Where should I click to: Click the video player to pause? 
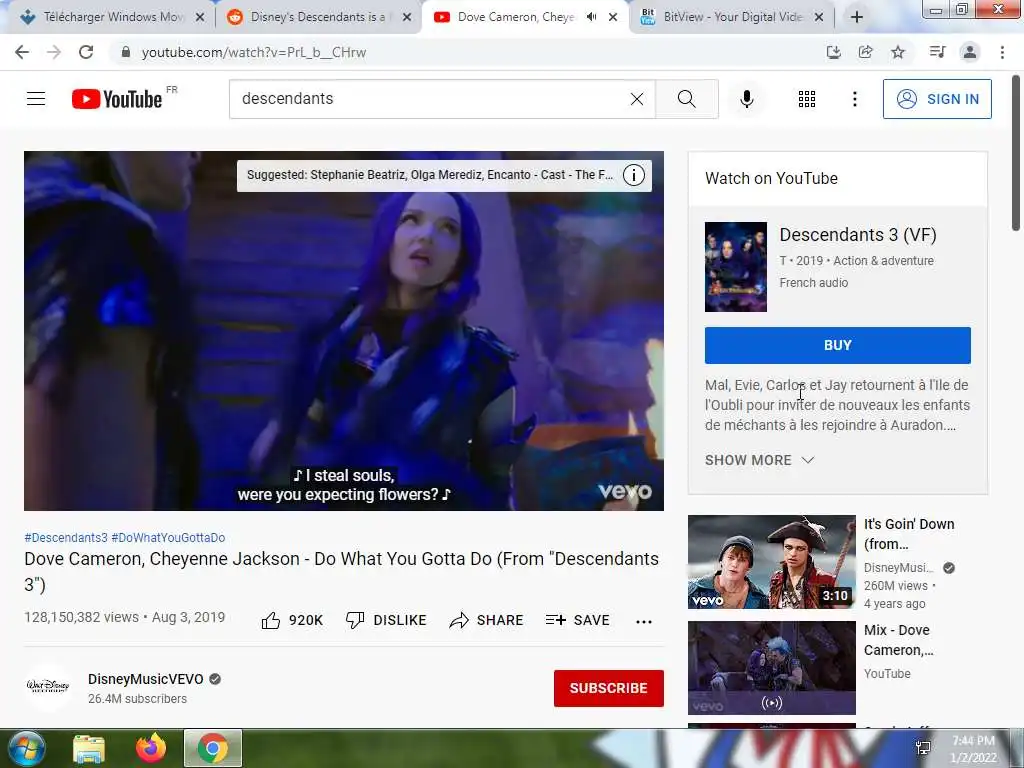click(x=344, y=331)
